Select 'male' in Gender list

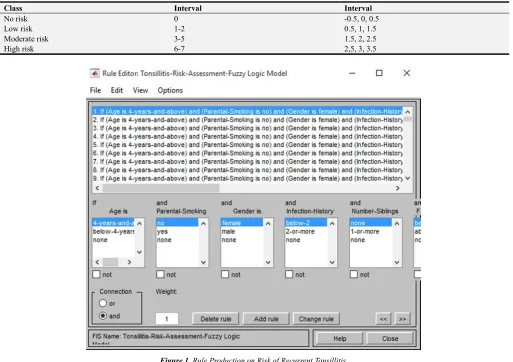tap(242, 231)
